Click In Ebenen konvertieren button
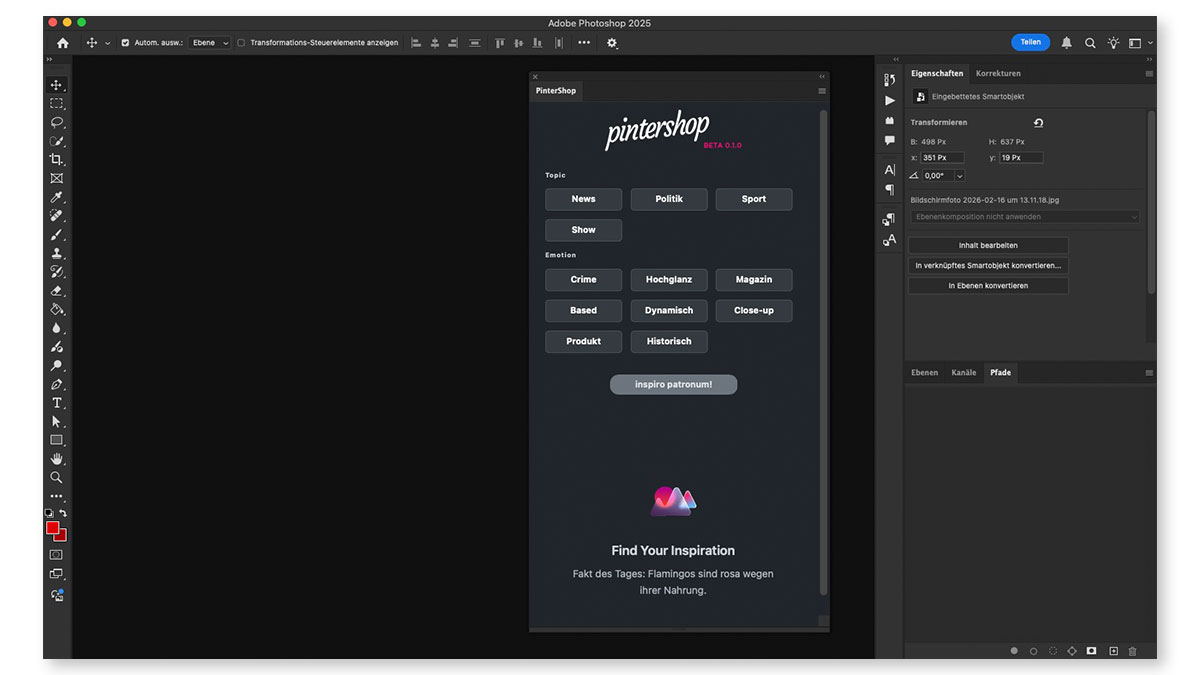 (x=988, y=286)
